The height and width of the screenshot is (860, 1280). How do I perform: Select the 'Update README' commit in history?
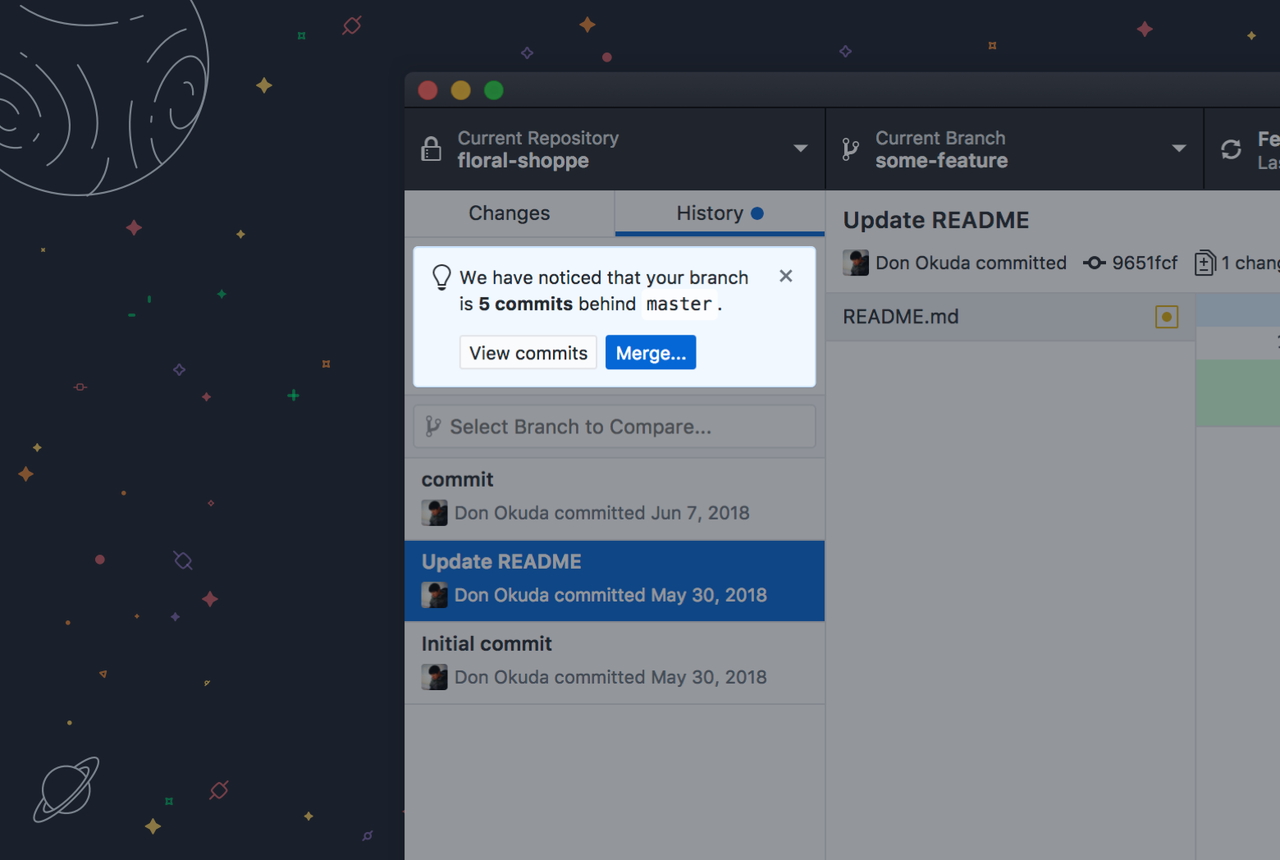[x=615, y=581]
